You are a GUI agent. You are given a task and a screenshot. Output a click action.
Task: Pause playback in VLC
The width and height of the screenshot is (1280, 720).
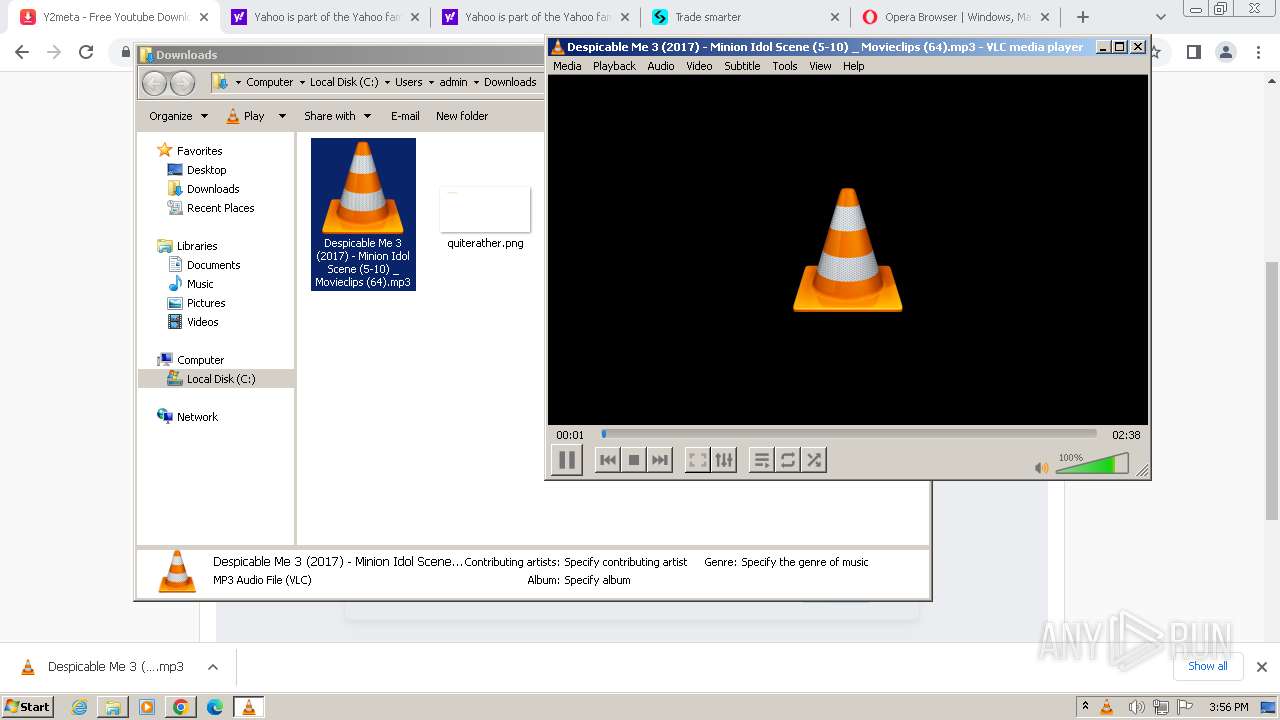tap(566, 460)
